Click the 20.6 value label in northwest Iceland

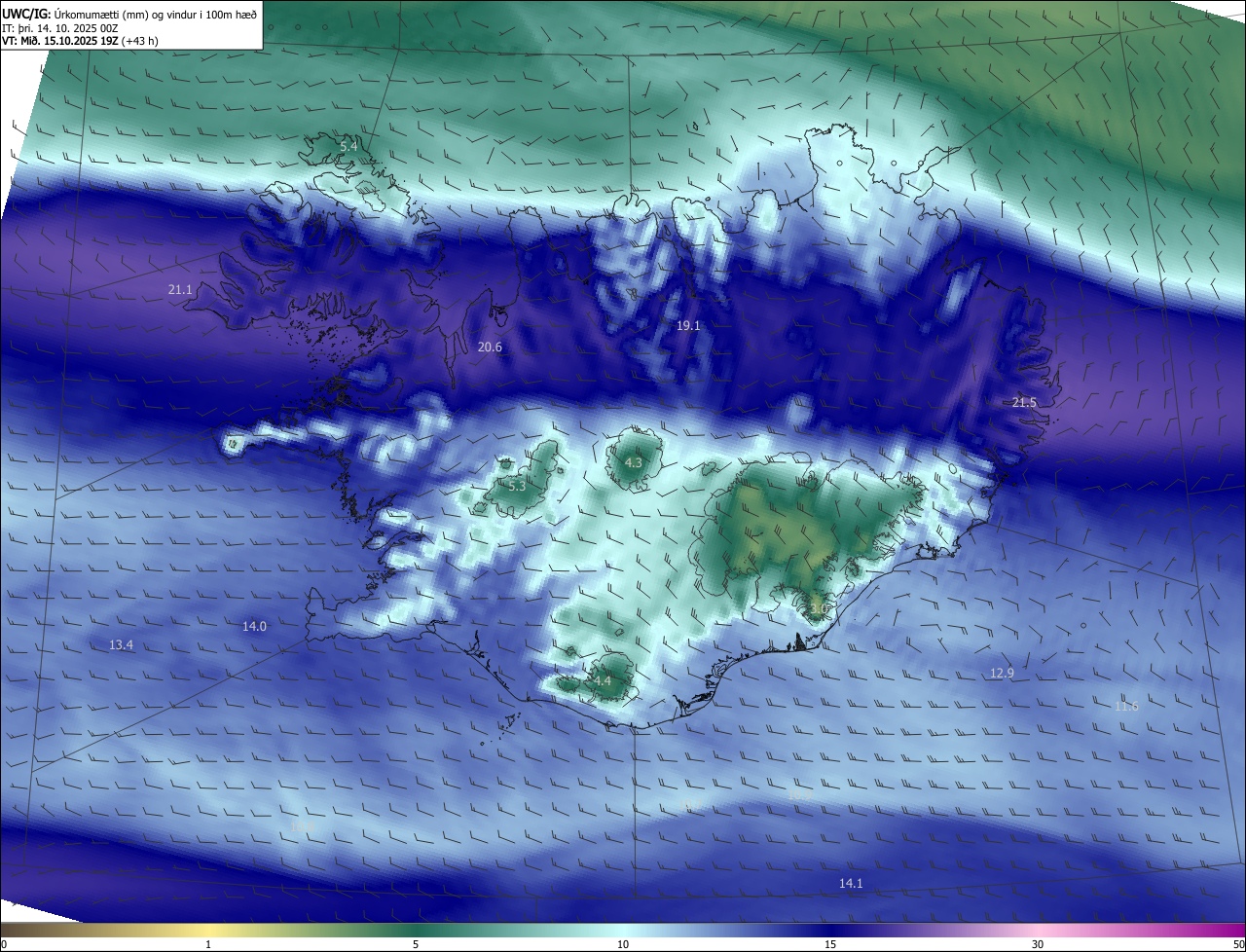click(x=490, y=348)
